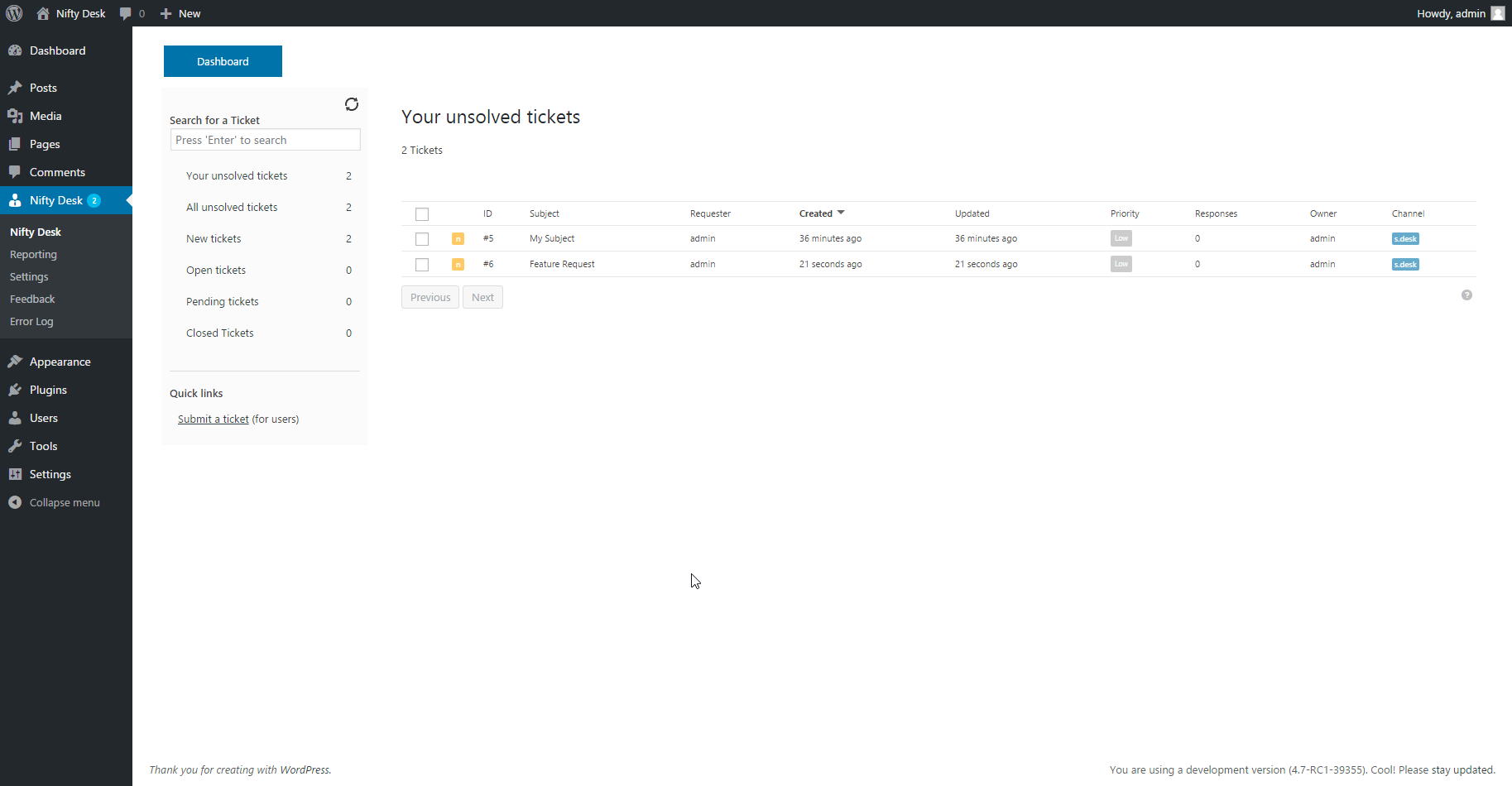This screenshot has height=786, width=1512.
Task: Check the box for ticket #6 Feature Request
Action: click(x=422, y=265)
